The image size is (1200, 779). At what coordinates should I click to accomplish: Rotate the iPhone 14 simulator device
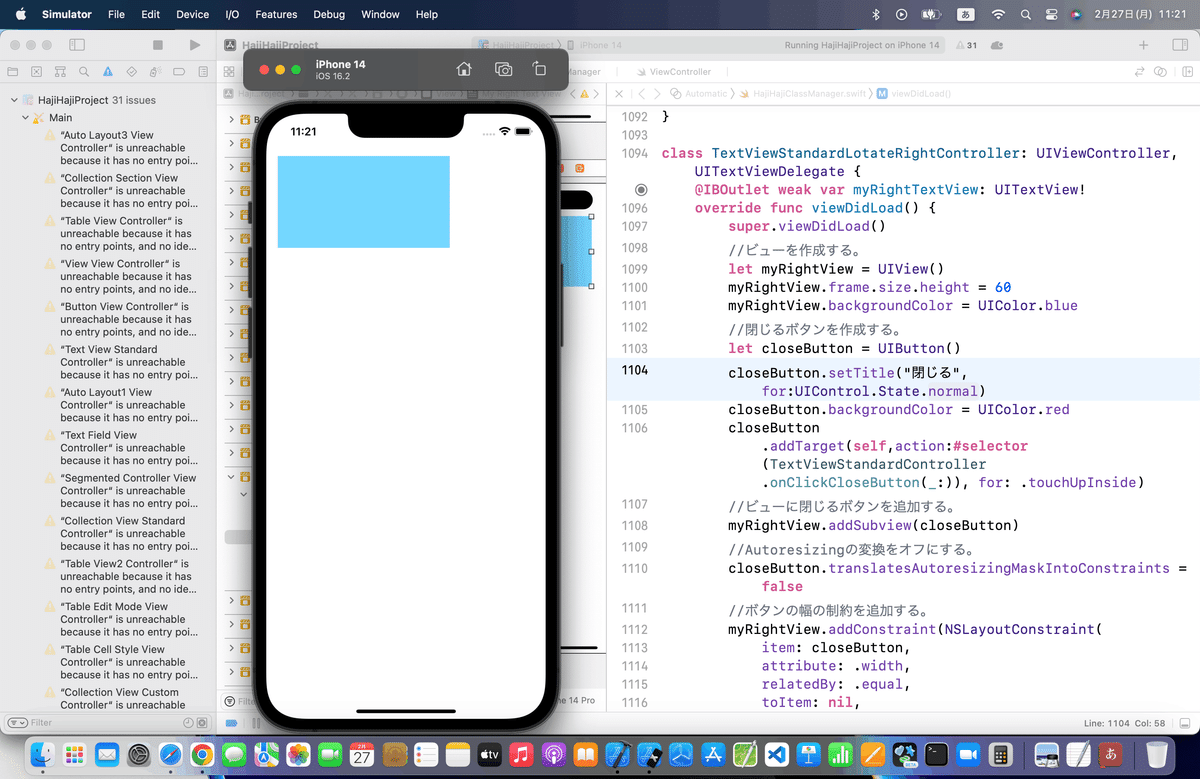click(x=539, y=69)
